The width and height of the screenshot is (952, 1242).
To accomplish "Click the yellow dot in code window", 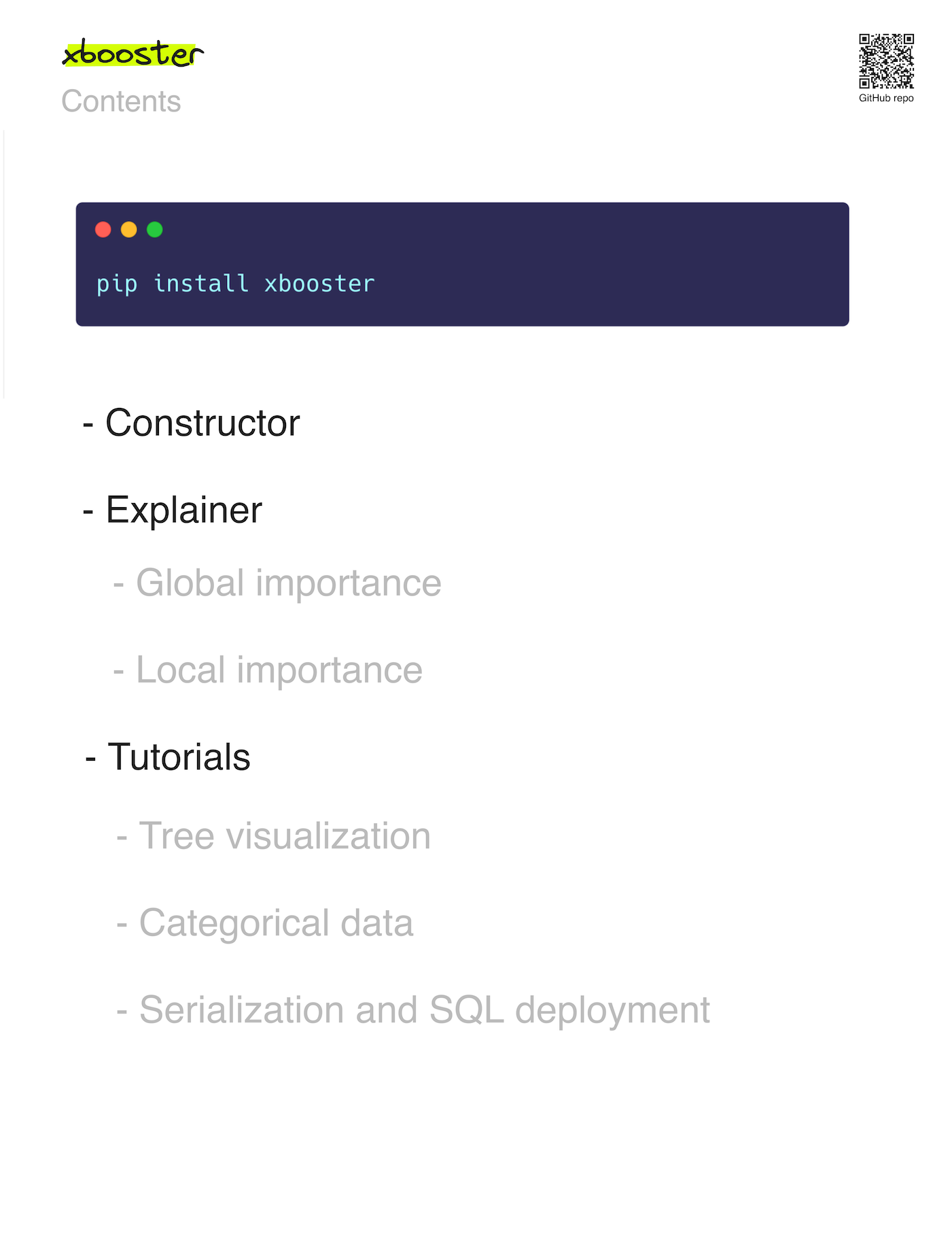I will coord(129,230).
